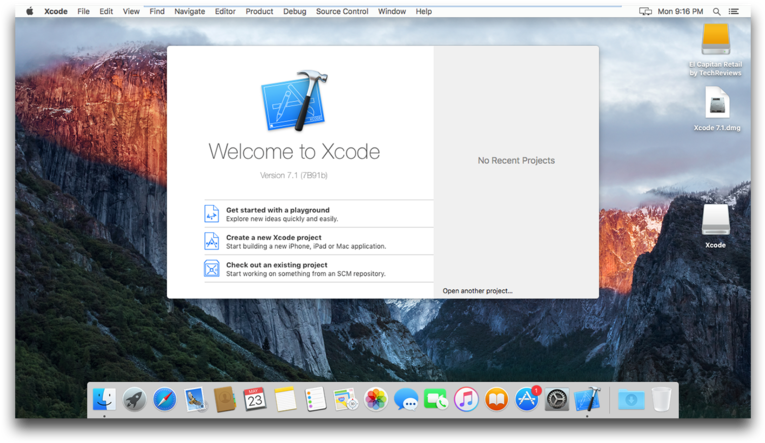This screenshot has width=765, height=443.
Task: Open the Find menu
Action: (x=157, y=11)
